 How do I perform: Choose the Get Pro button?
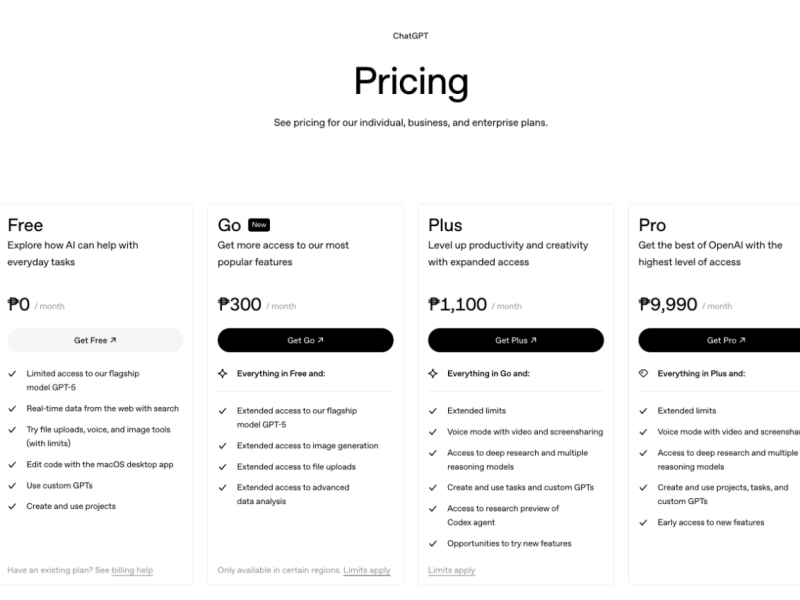[x=720, y=340]
